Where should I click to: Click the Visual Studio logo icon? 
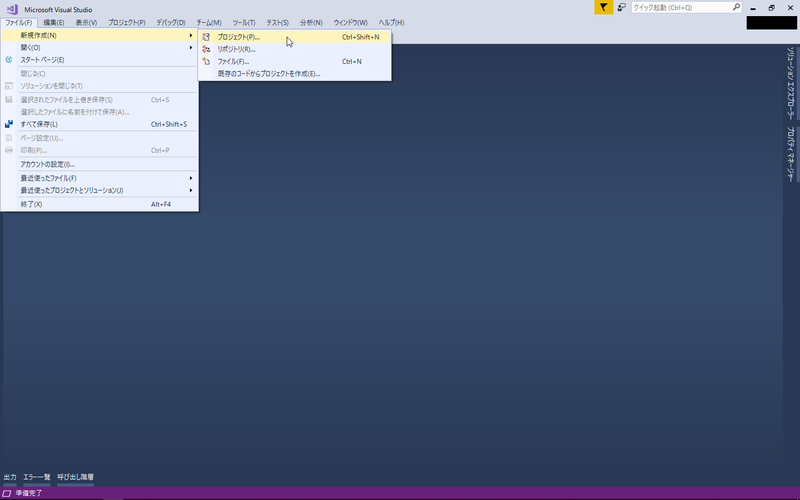tap(12, 9)
